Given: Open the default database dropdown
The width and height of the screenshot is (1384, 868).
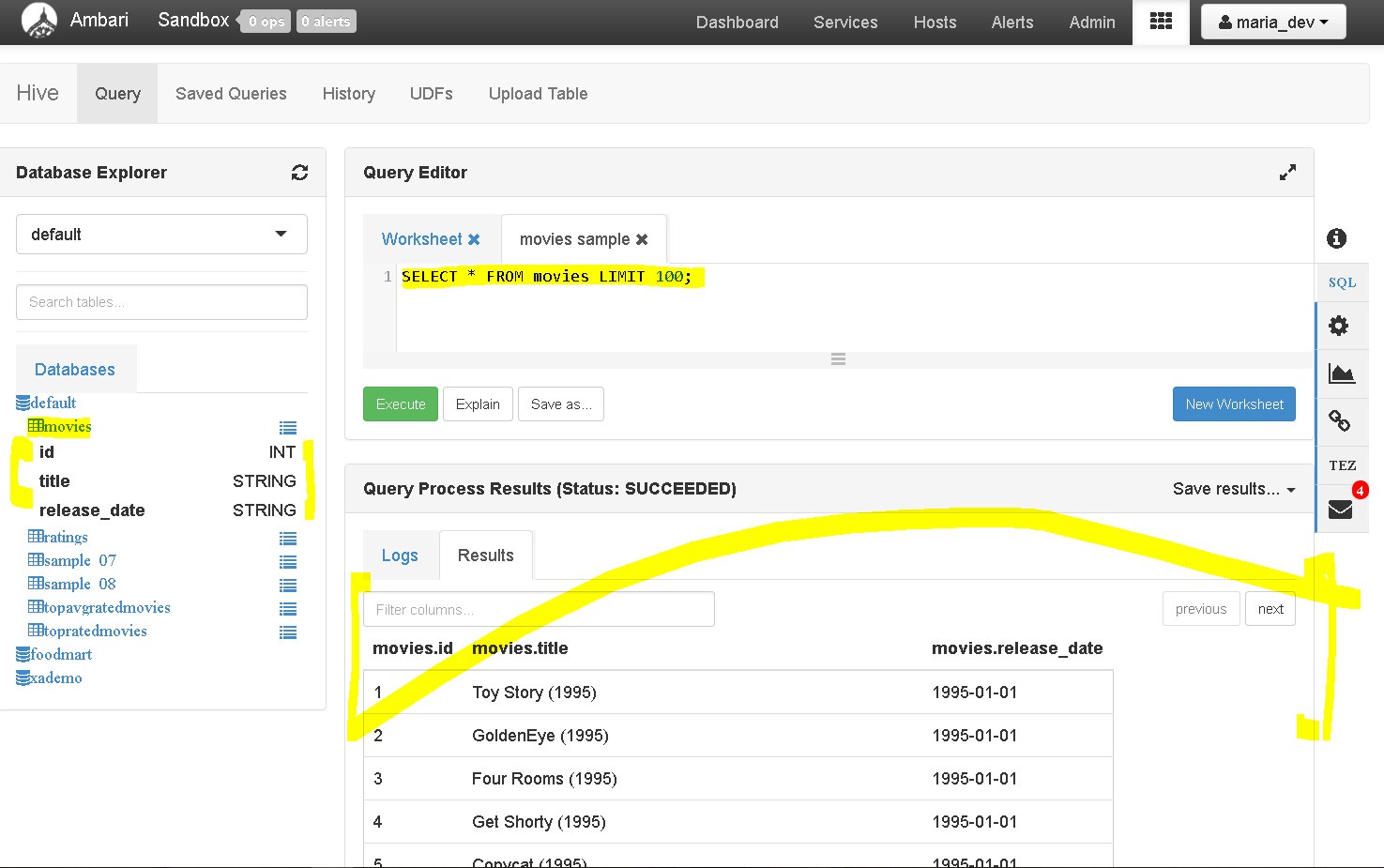Looking at the screenshot, I should click(161, 235).
